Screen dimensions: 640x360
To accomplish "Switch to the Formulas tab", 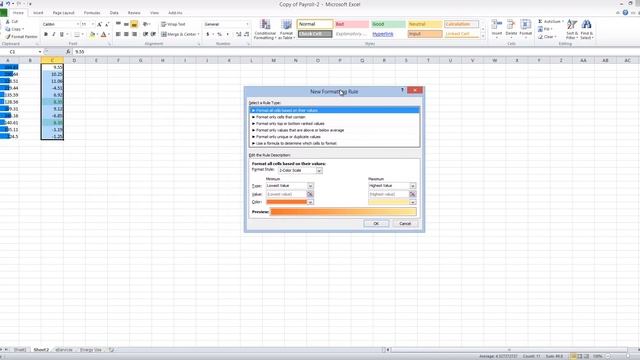I will [x=92, y=13].
